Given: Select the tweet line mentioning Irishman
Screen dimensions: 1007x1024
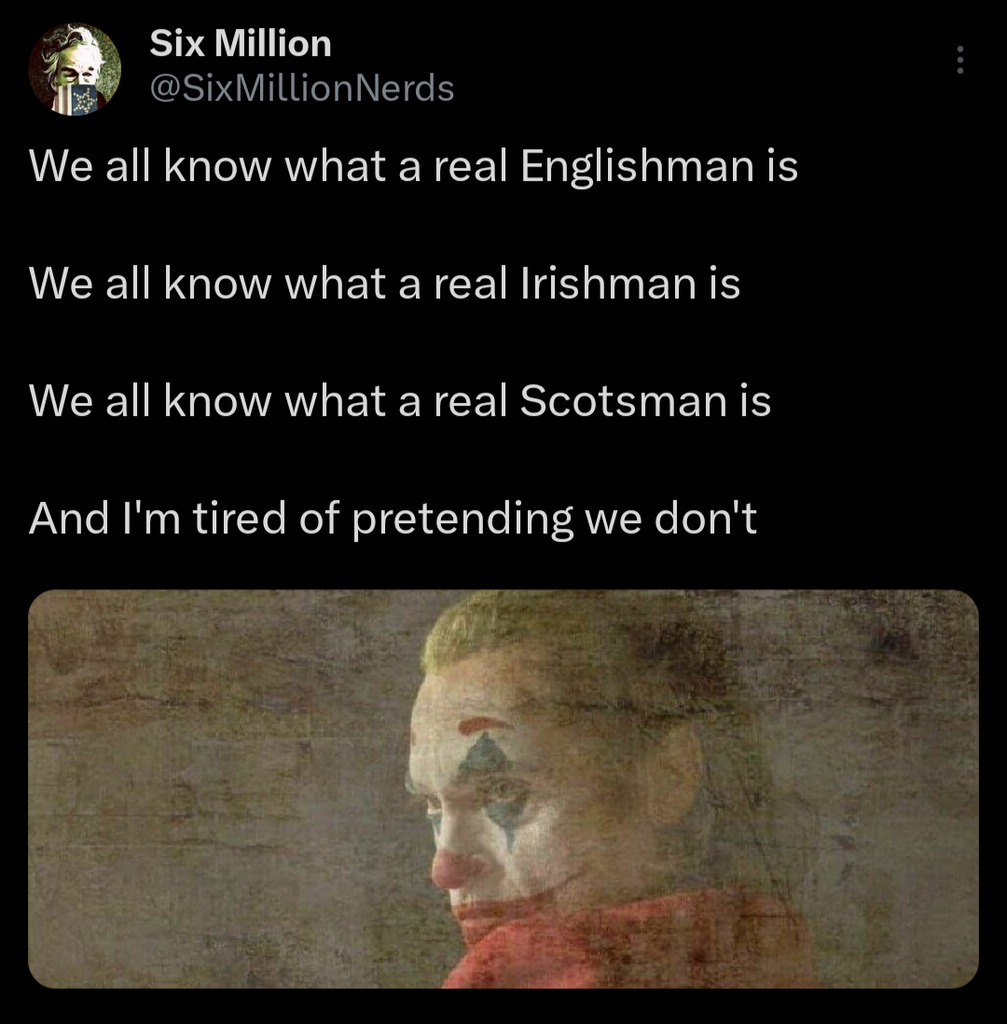Looking at the screenshot, I should pyautogui.click(x=385, y=283).
